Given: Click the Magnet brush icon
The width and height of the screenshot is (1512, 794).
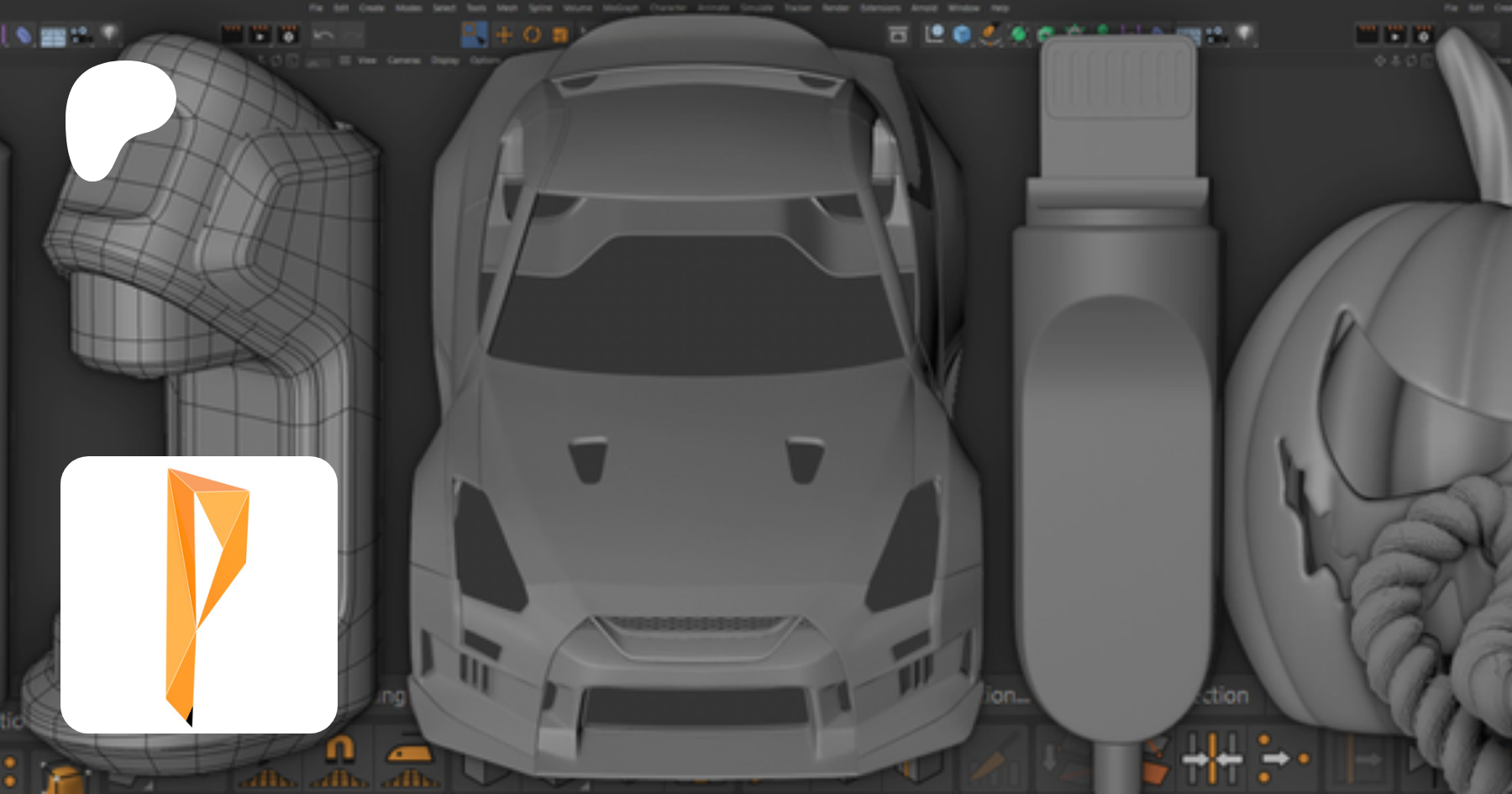Looking at the screenshot, I should (340, 748).
